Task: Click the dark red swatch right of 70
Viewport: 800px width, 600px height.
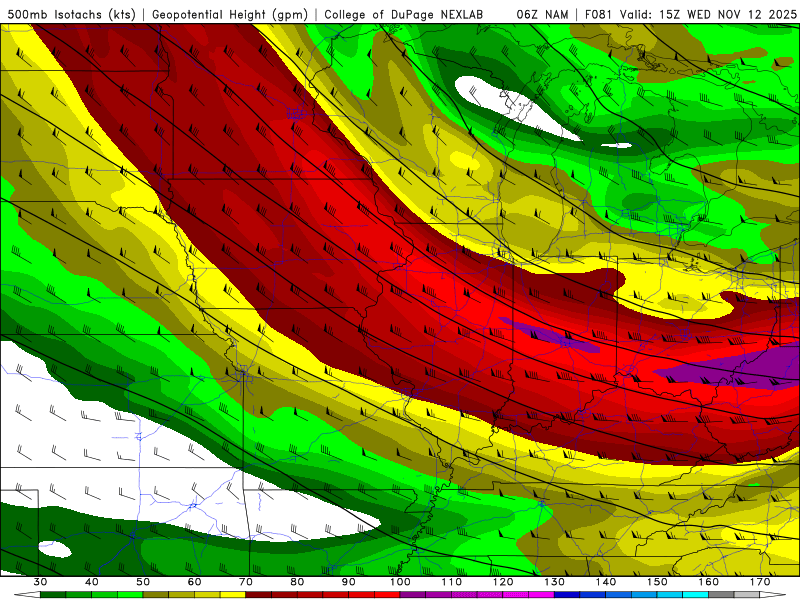Action: coord(259,595)
